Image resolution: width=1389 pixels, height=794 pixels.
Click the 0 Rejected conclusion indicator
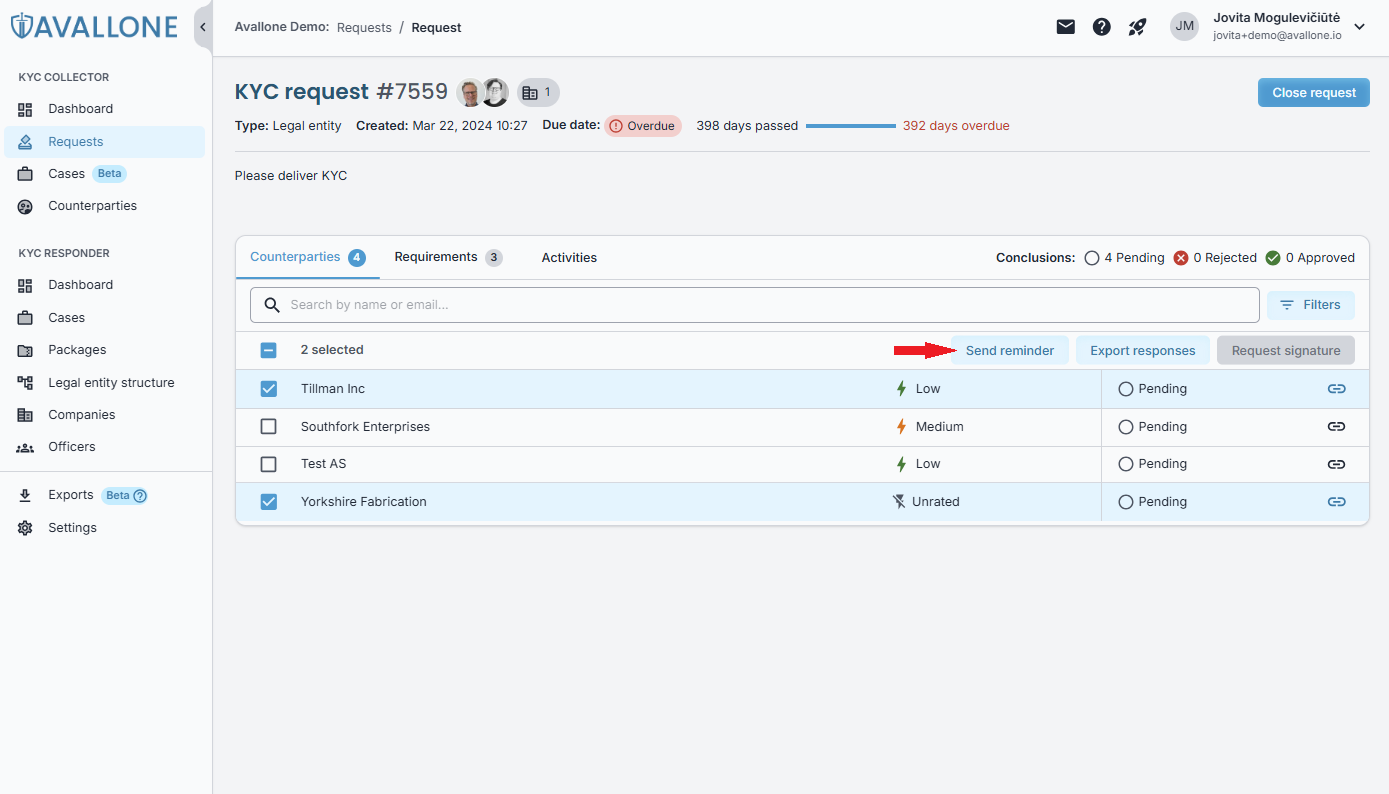click(1215, 258)
